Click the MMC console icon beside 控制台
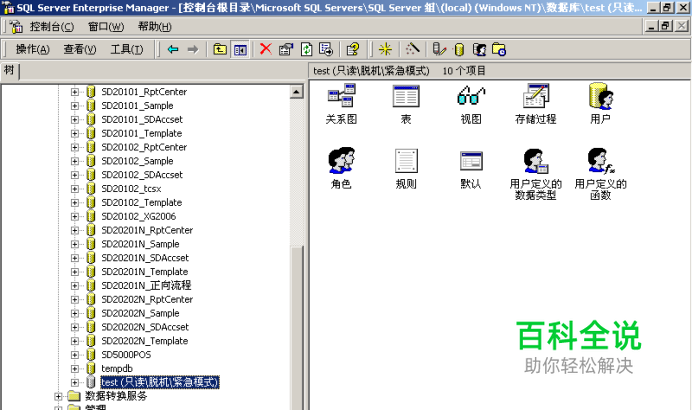The height and width of the screenshot is (410, 692). pyautogui.click(x=16, y=27)
